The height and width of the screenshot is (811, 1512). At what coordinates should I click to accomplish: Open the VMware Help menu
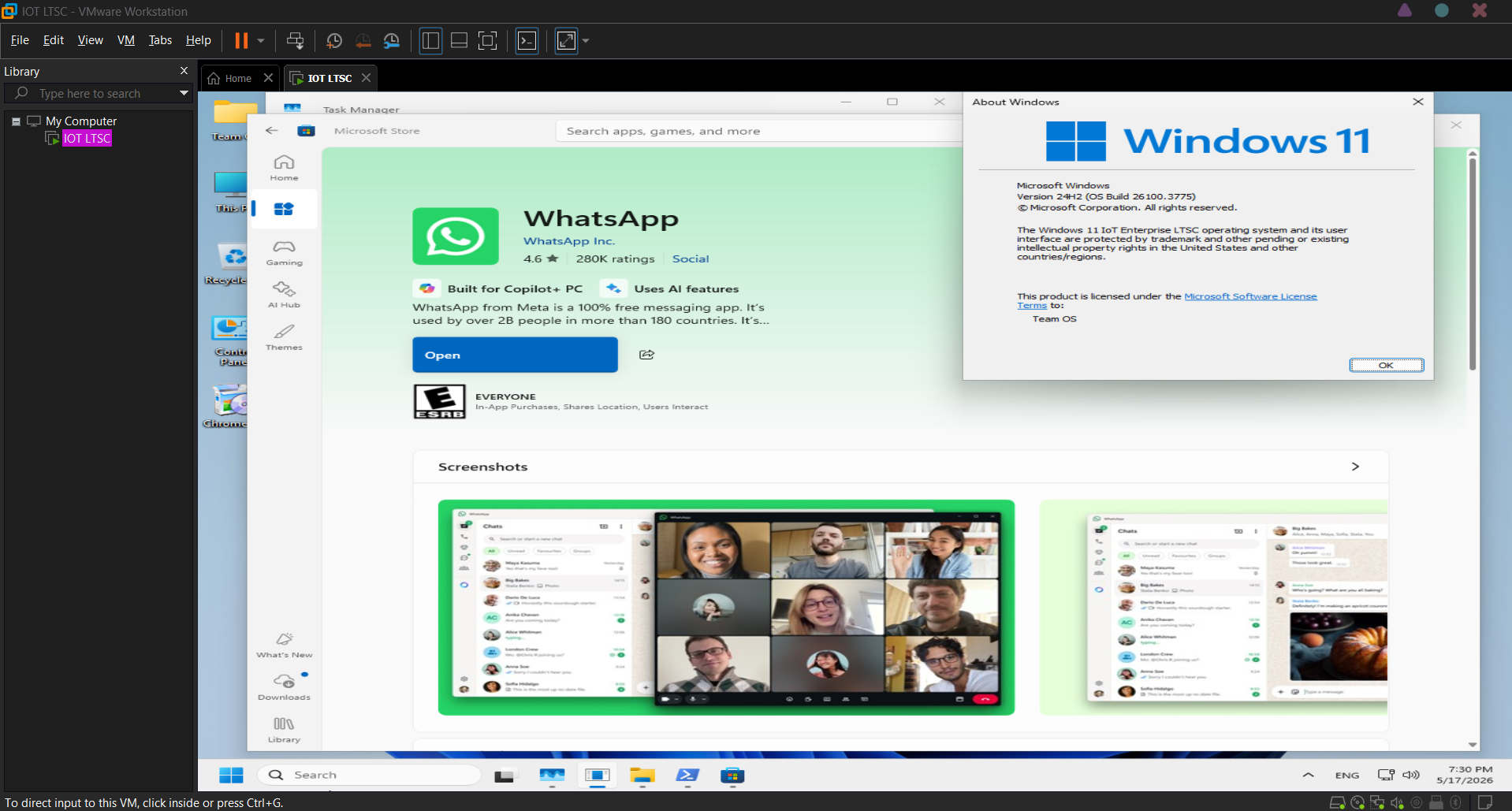(x=199, y=40)
